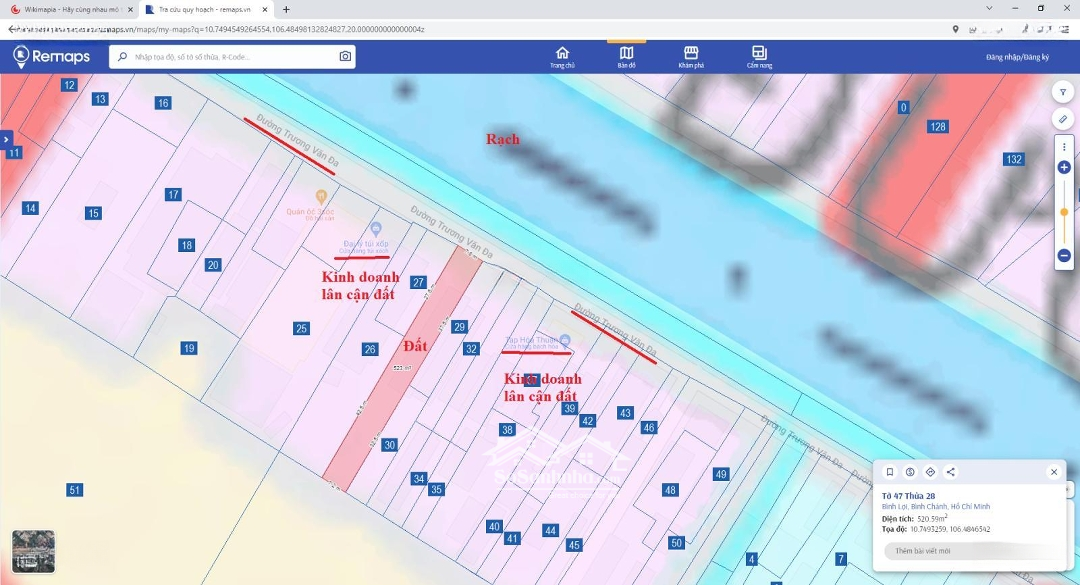
Task: Select the ruler measurement tool
Action: click(x=1063, y=119)
